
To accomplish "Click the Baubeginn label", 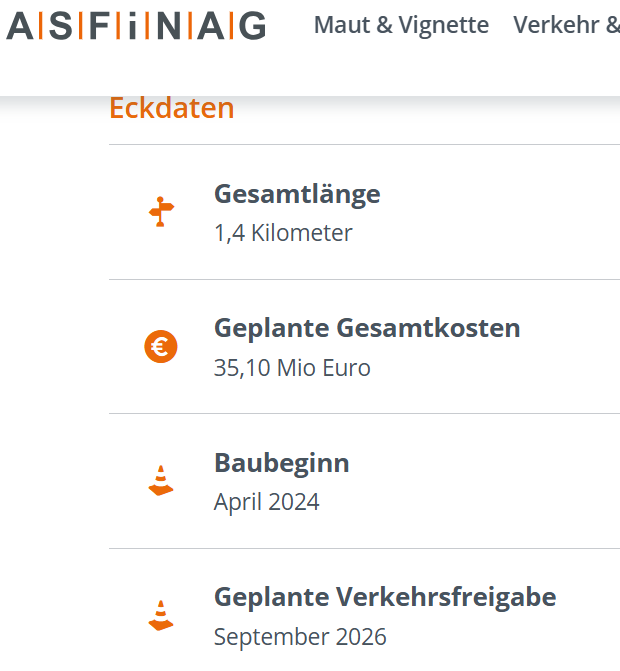I will 282,463.
